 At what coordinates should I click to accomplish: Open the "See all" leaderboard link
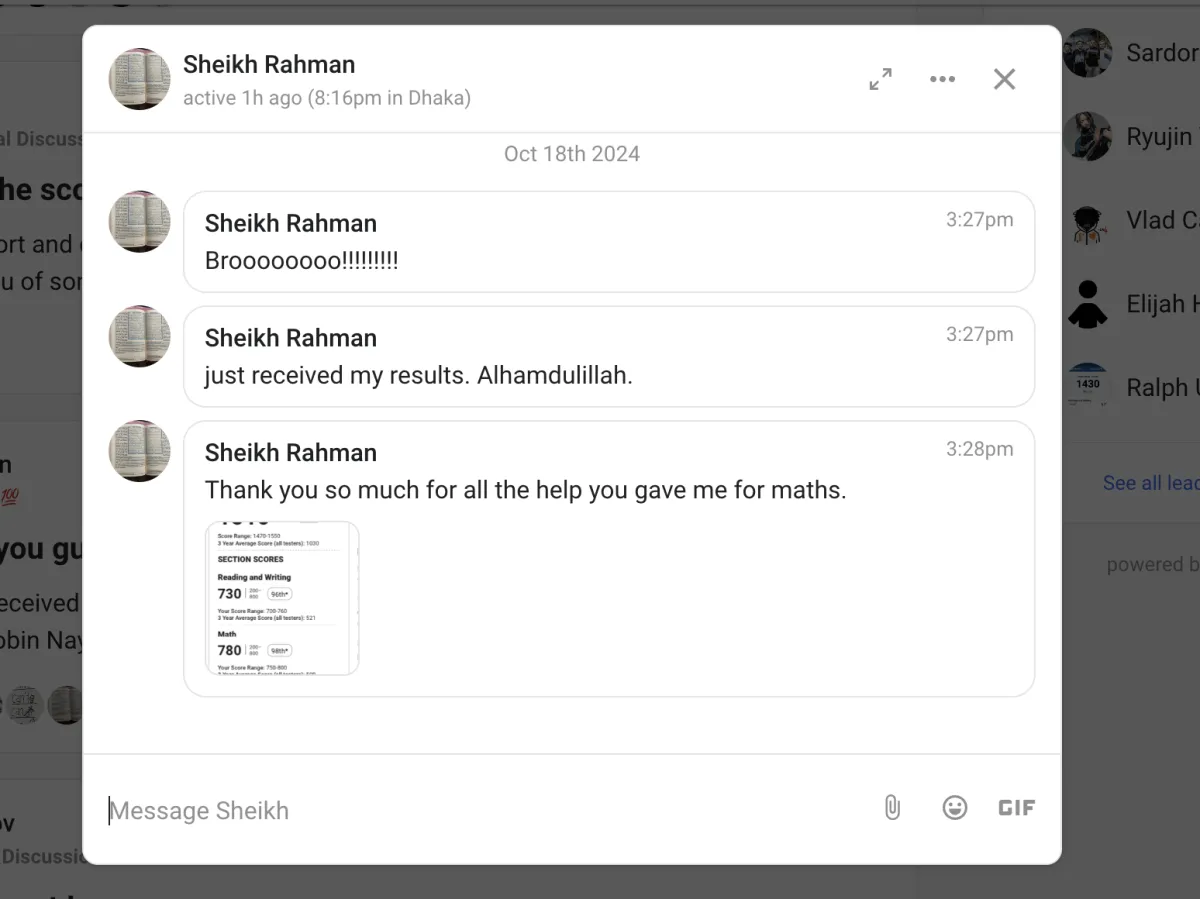coord(1150,483)
